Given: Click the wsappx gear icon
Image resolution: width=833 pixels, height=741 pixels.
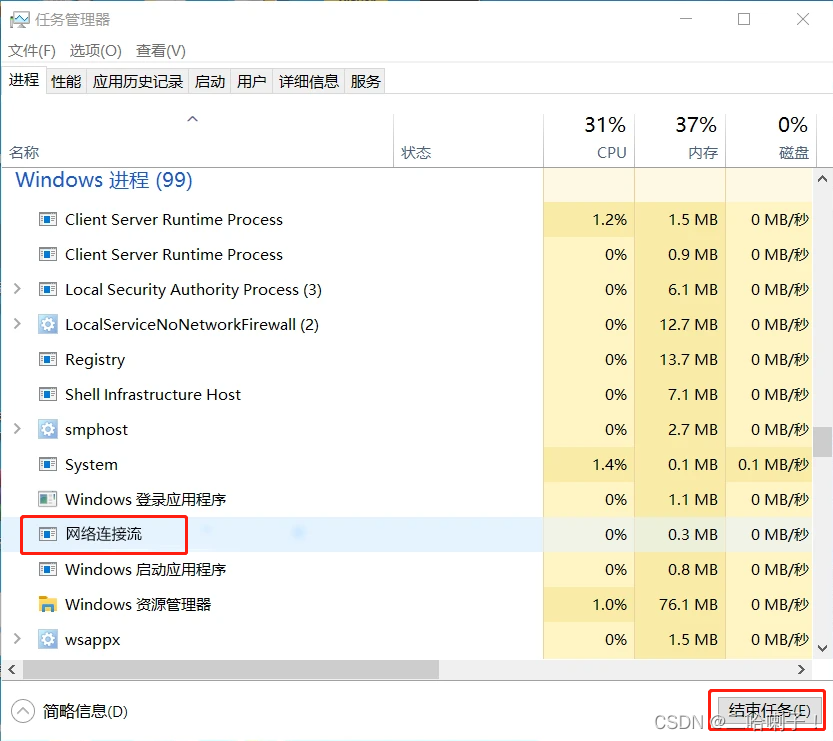Looking at the screenshot, I should (48, 639).
